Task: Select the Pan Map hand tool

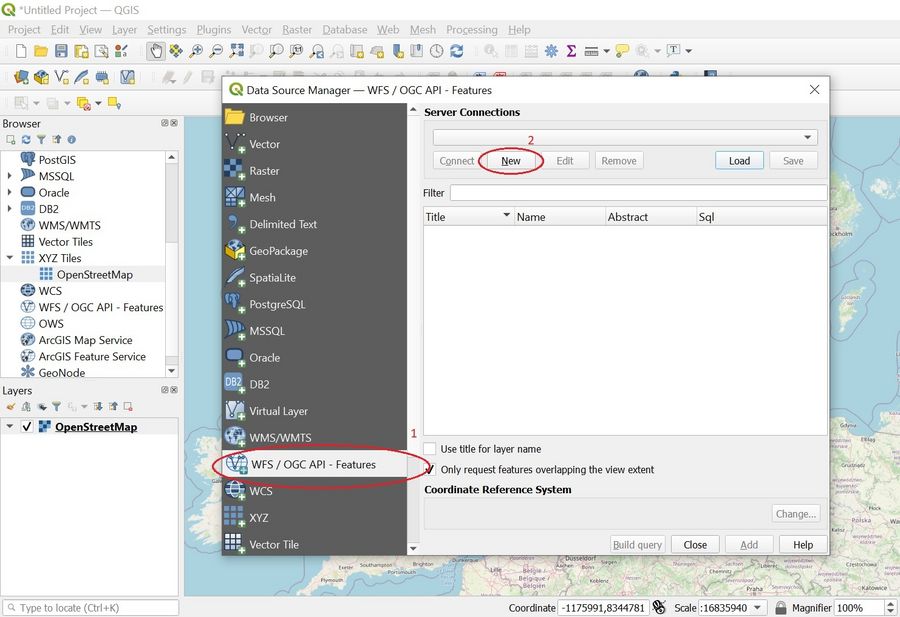Action: (156, 51)
